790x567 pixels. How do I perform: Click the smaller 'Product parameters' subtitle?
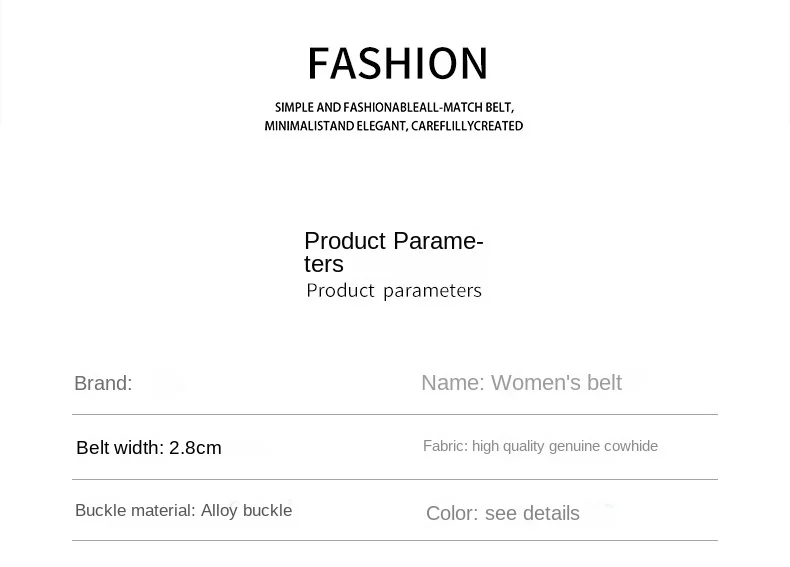click(x=394, y=291)
